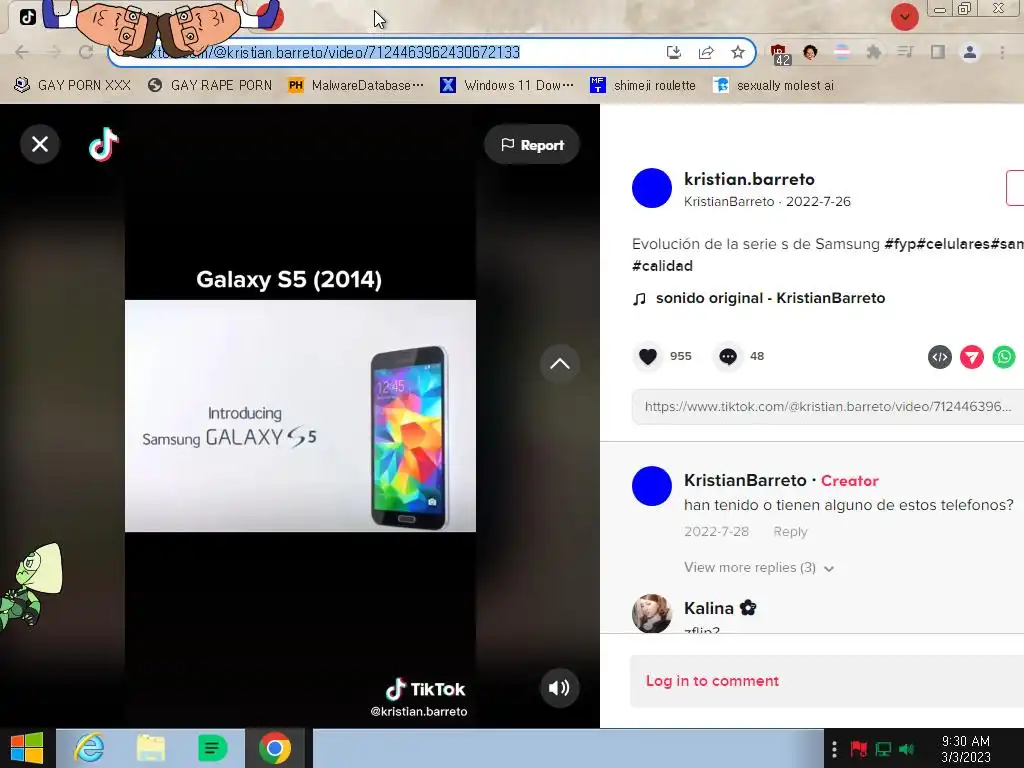Open the MalwareDatabase bookmark
This screenshot has width=1024, height=768.
(x=356, y=85)
